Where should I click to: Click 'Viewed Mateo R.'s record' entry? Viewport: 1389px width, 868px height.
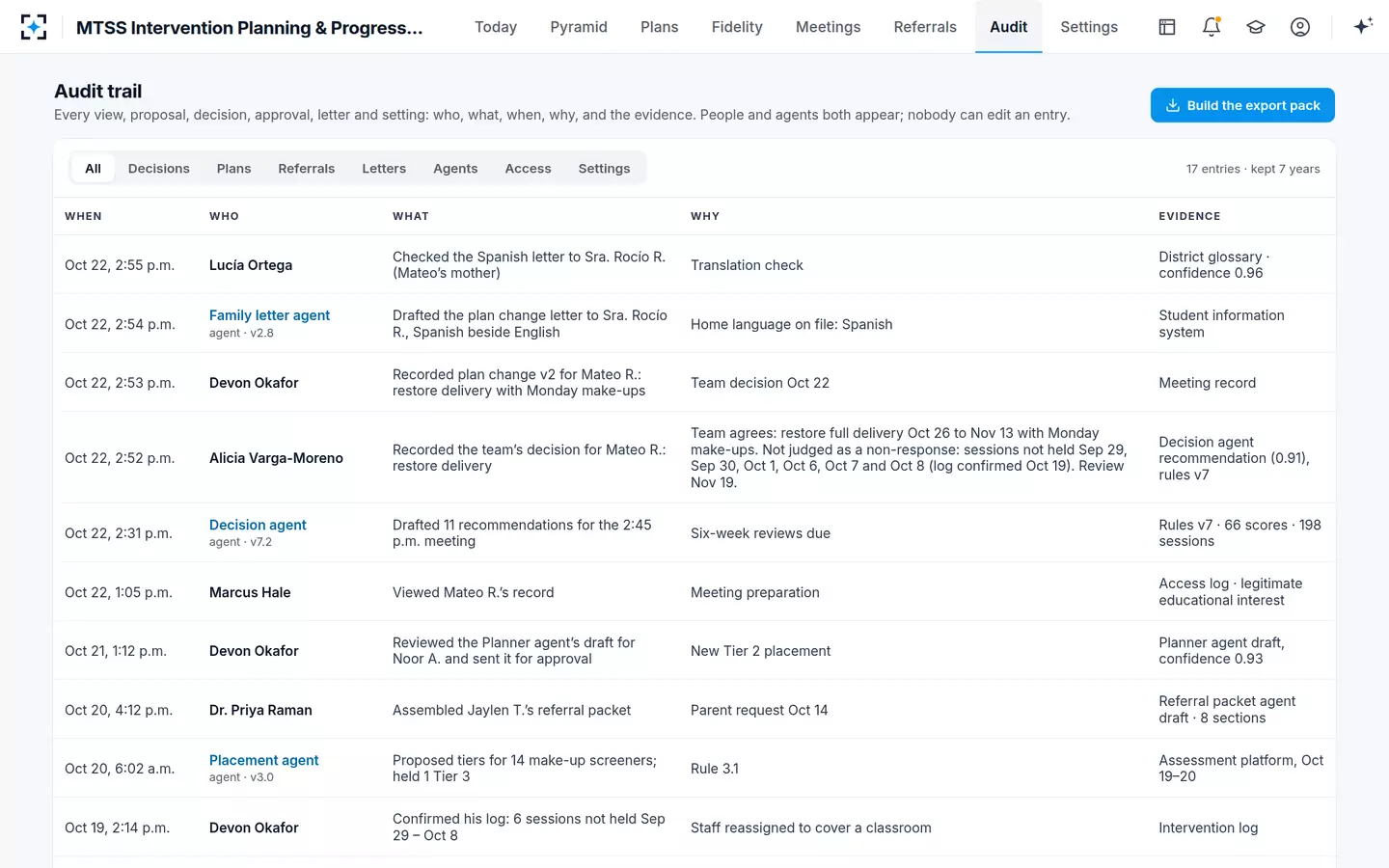coord(473,592)
